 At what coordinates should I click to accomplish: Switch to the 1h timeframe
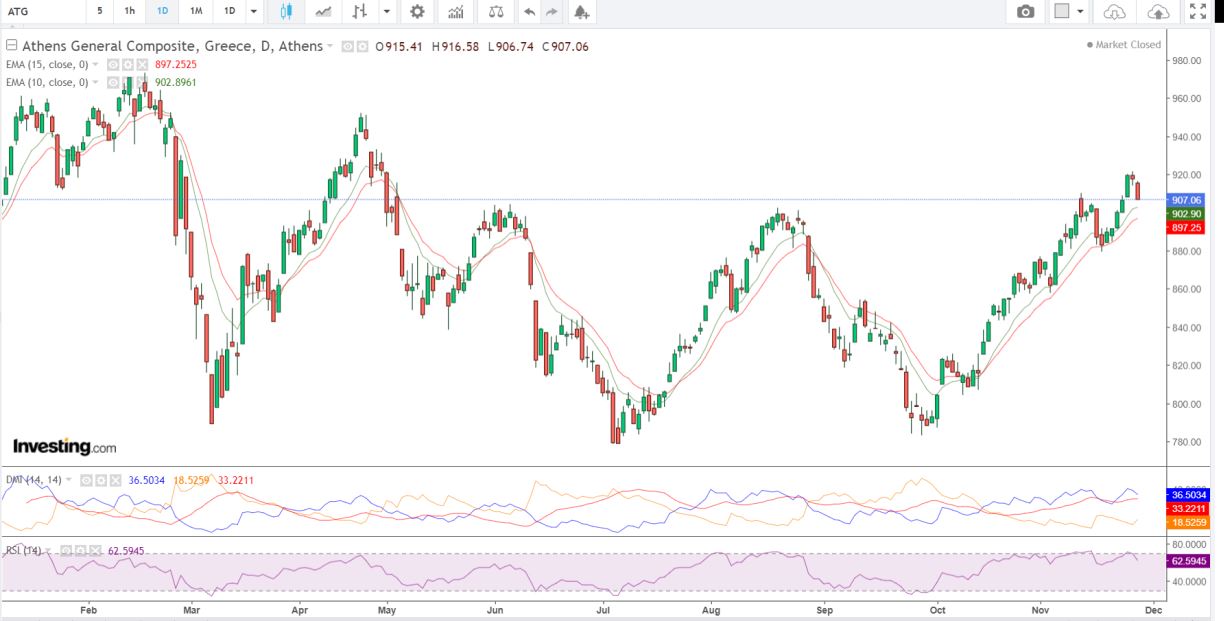pyautogui.click(x=130, y=12)
